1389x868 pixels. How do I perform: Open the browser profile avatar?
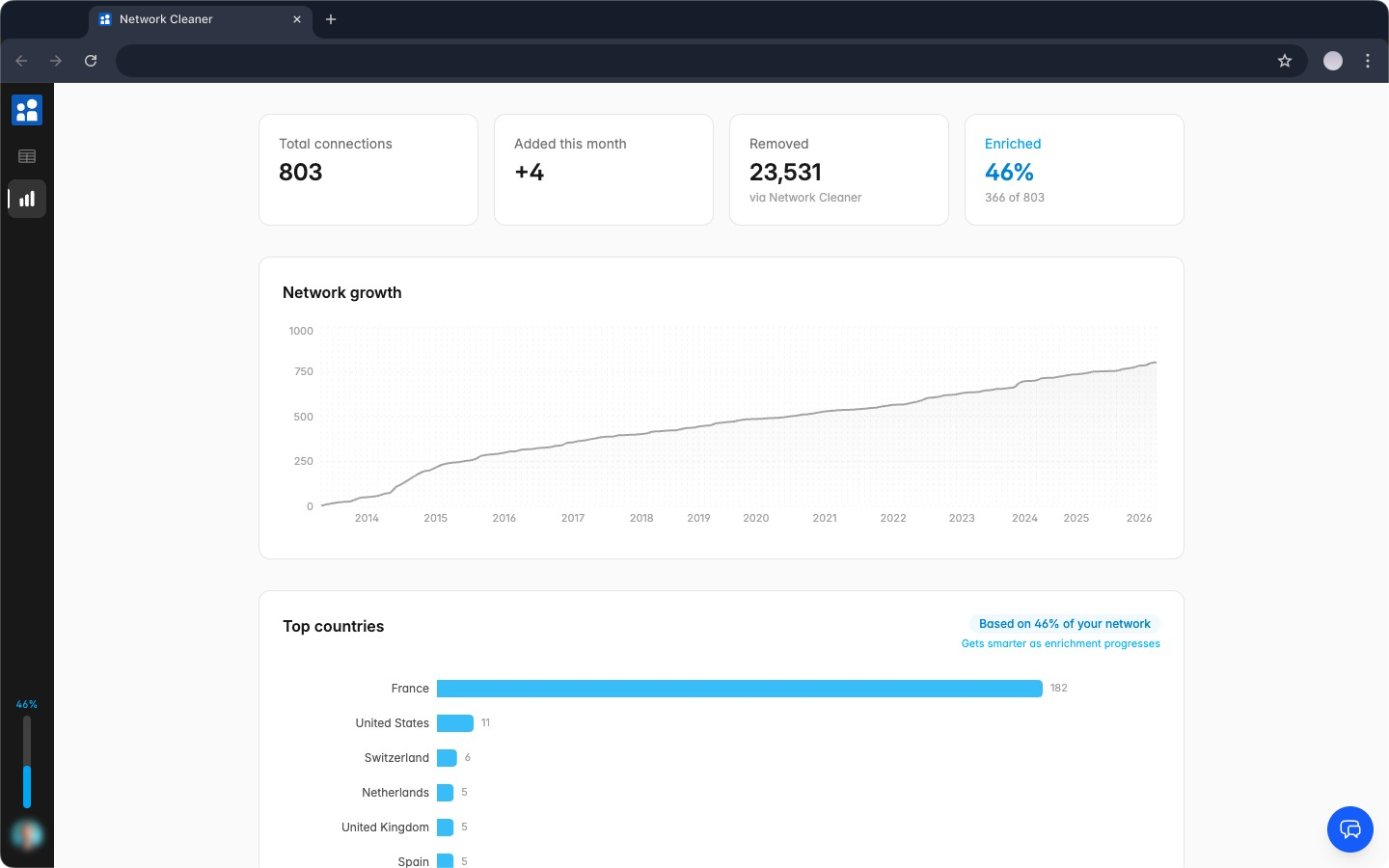[1333, 61]
